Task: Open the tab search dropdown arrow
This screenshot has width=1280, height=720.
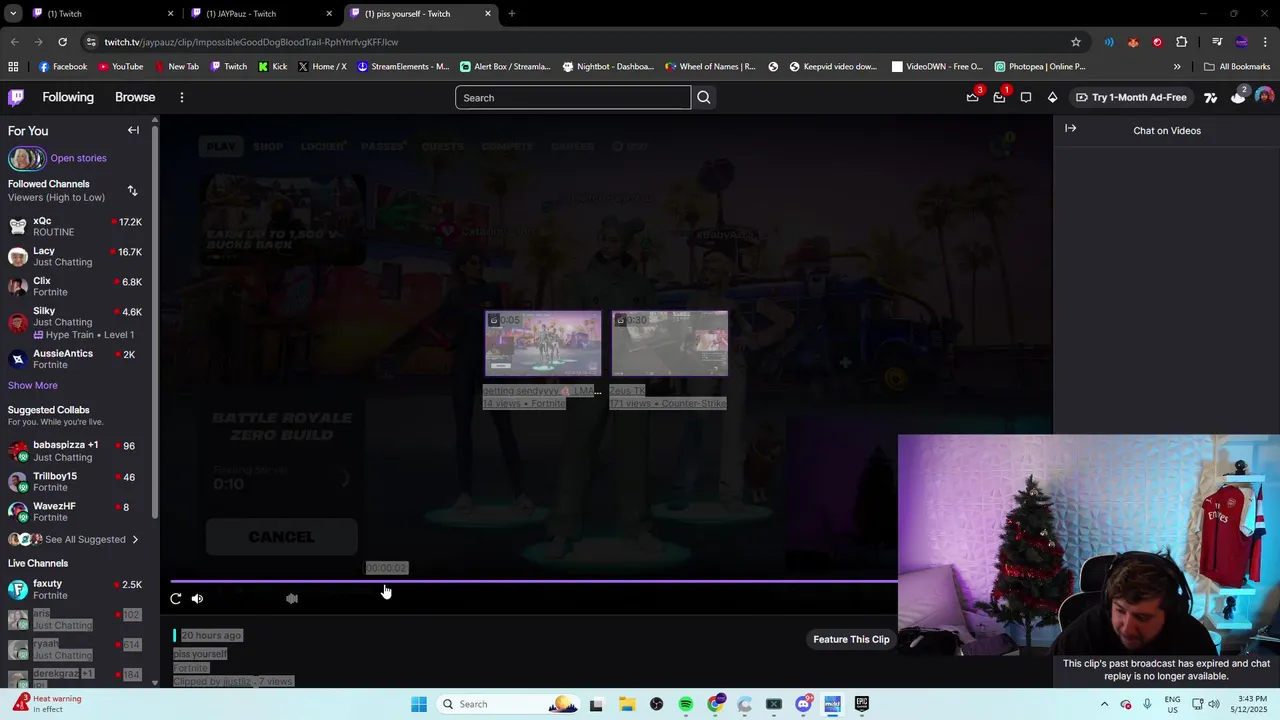Action: point(13,14)
